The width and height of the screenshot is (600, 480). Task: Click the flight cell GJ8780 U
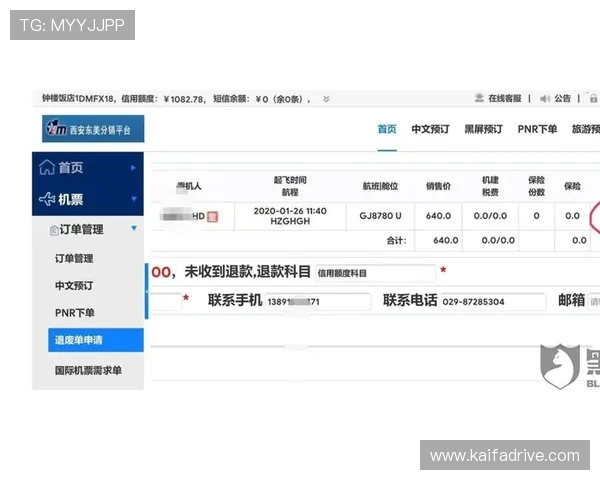pyautogui.click(x=380, y=216)
